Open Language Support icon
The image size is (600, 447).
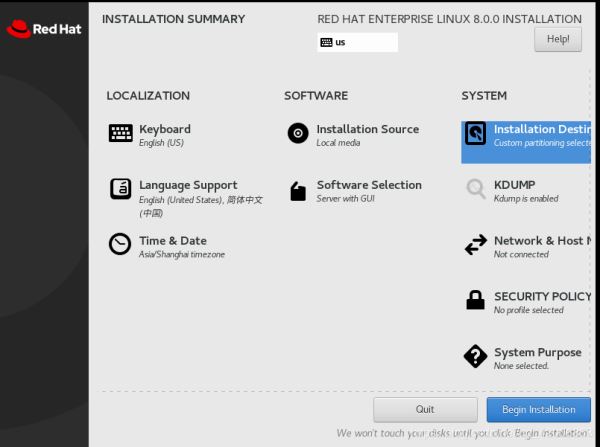click(120, 189)
